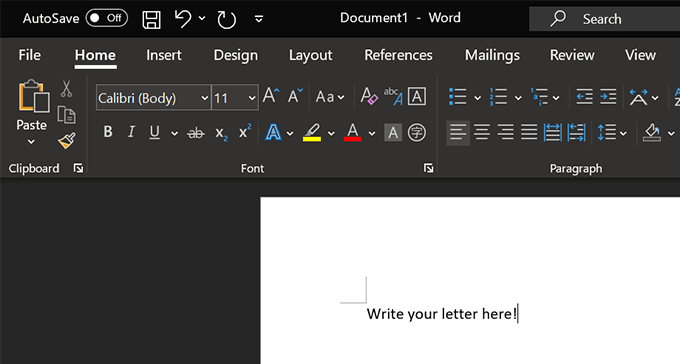680x364 pixels.
Task: Open the Change Case Aa menu
Action: pos(330,97)
